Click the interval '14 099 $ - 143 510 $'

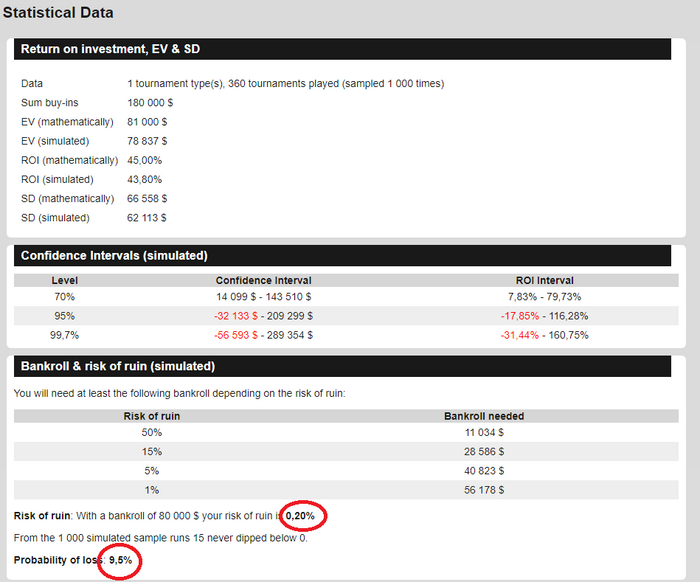pyautogui.click(x=263, y=297)
